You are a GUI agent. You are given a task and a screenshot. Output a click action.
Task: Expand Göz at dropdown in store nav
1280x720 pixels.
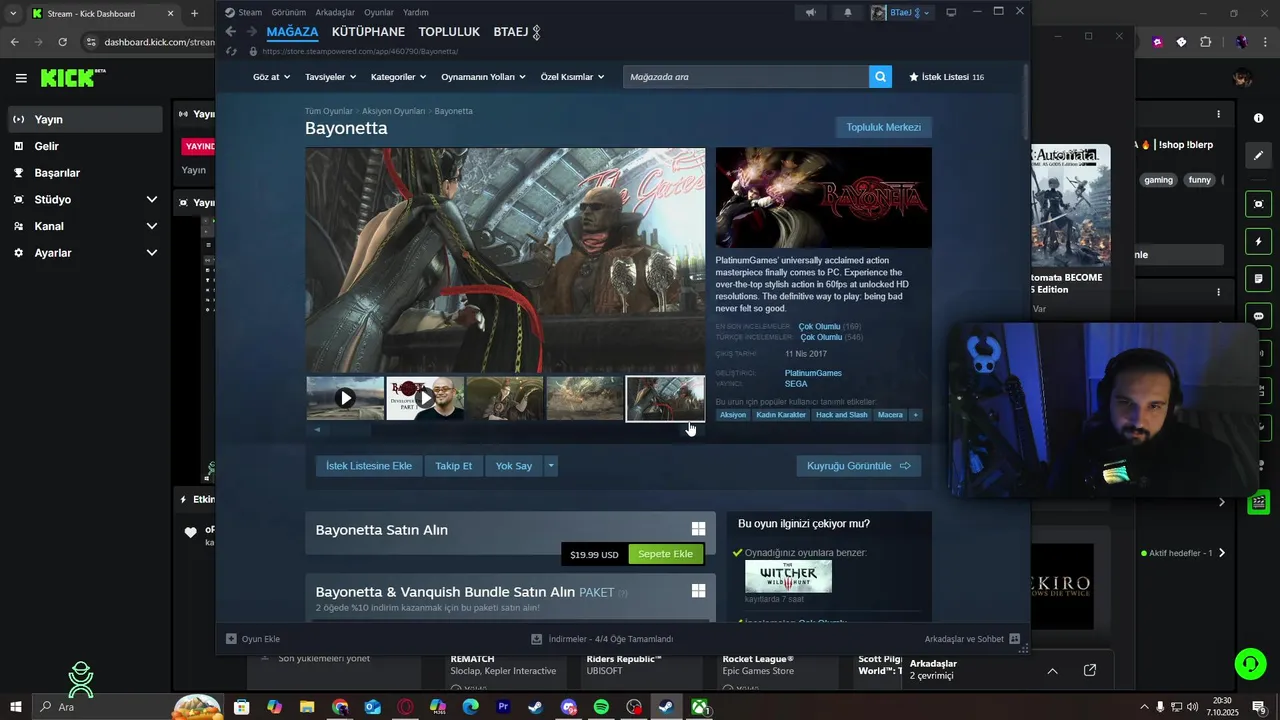[x=271, y=77]
